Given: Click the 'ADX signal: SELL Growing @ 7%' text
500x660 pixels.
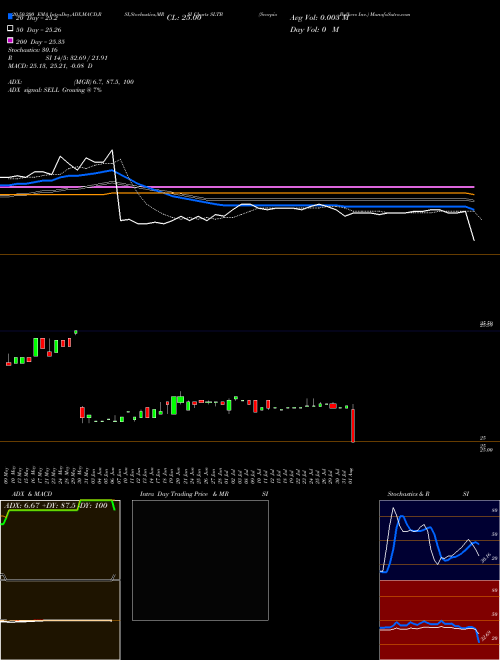Looking at the screenshot, I should tap(55, 90).
